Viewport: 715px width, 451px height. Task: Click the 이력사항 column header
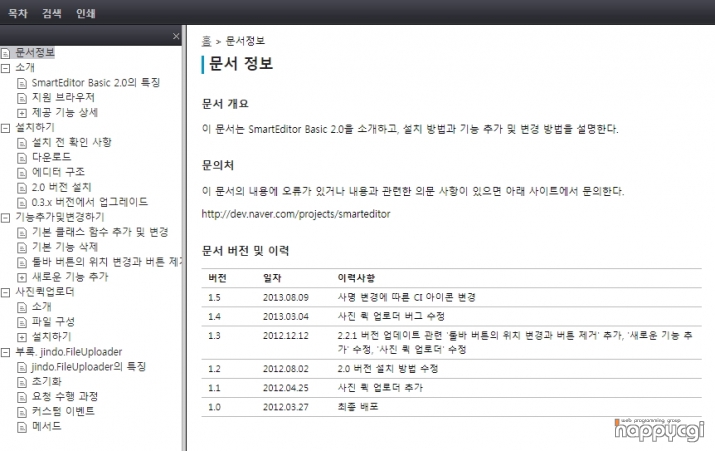[x=356, y=278]
